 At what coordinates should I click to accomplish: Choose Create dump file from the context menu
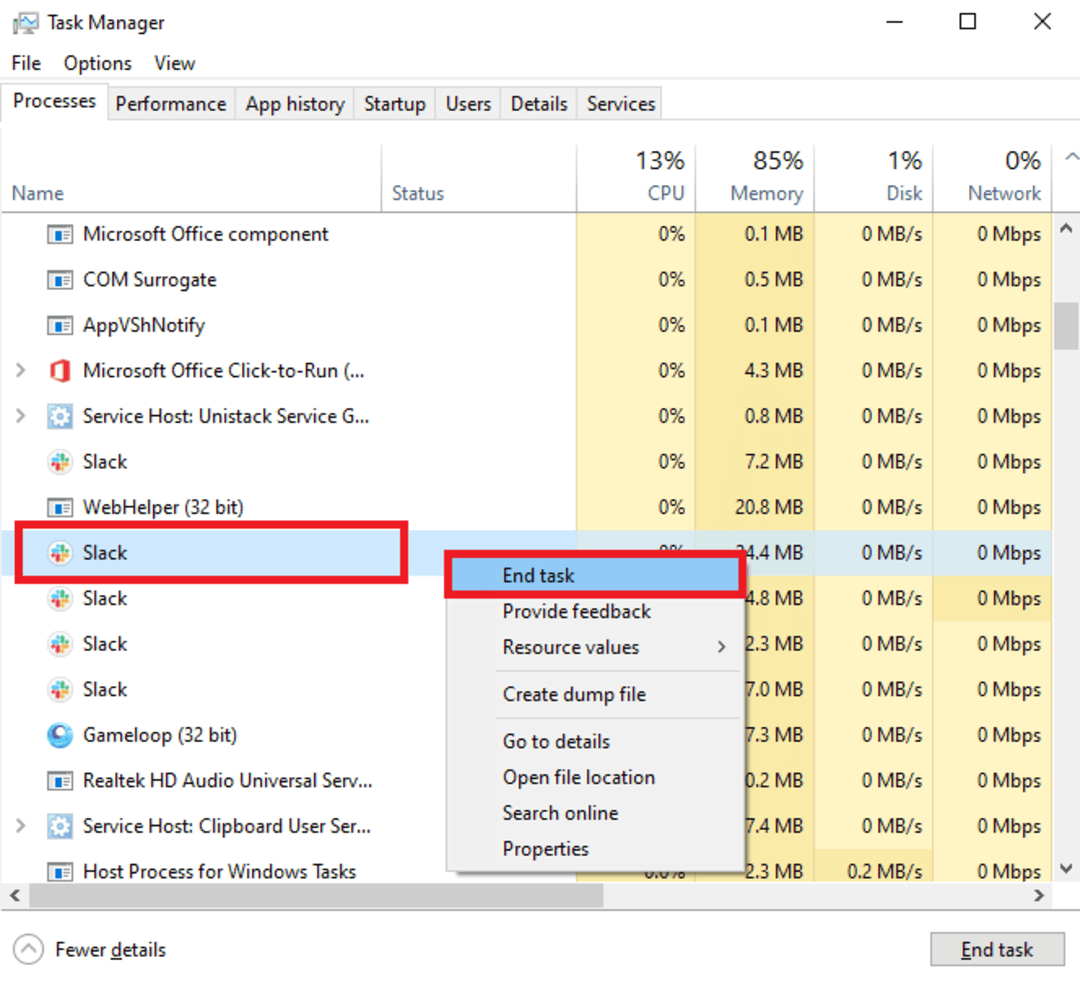(595, 694)
